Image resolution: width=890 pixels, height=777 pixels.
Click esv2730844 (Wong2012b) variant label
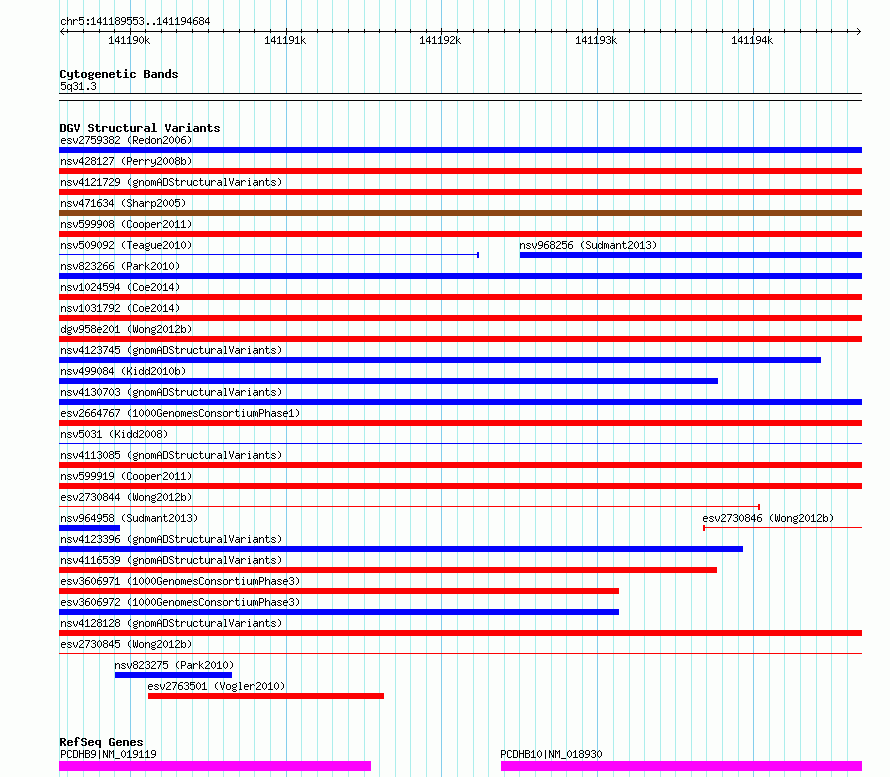coord(126,497)
